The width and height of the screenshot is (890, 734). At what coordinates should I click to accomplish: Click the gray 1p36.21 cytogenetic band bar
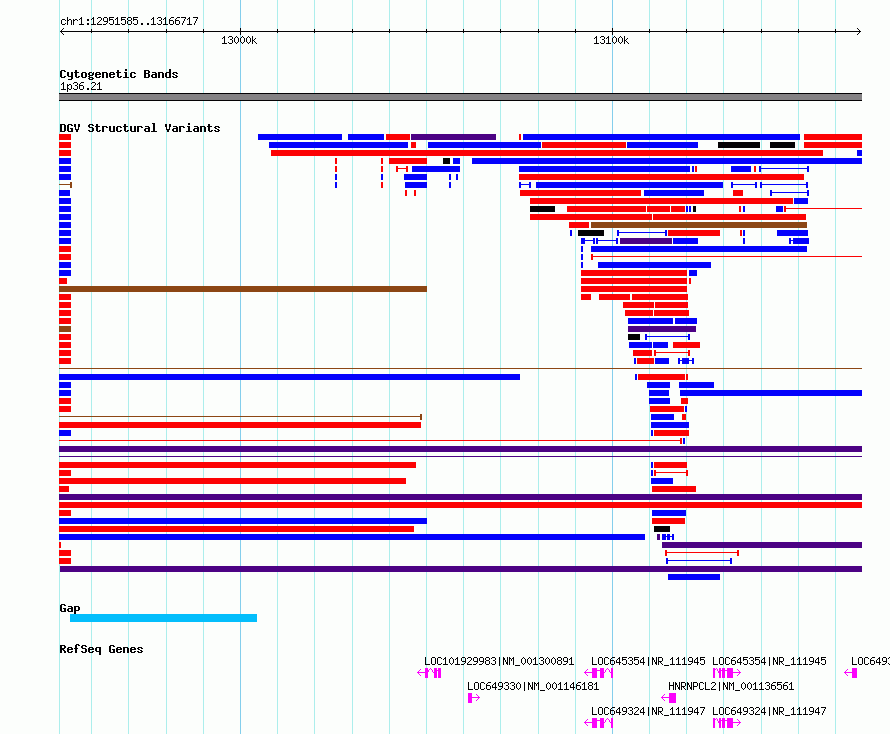coord(460,97)
